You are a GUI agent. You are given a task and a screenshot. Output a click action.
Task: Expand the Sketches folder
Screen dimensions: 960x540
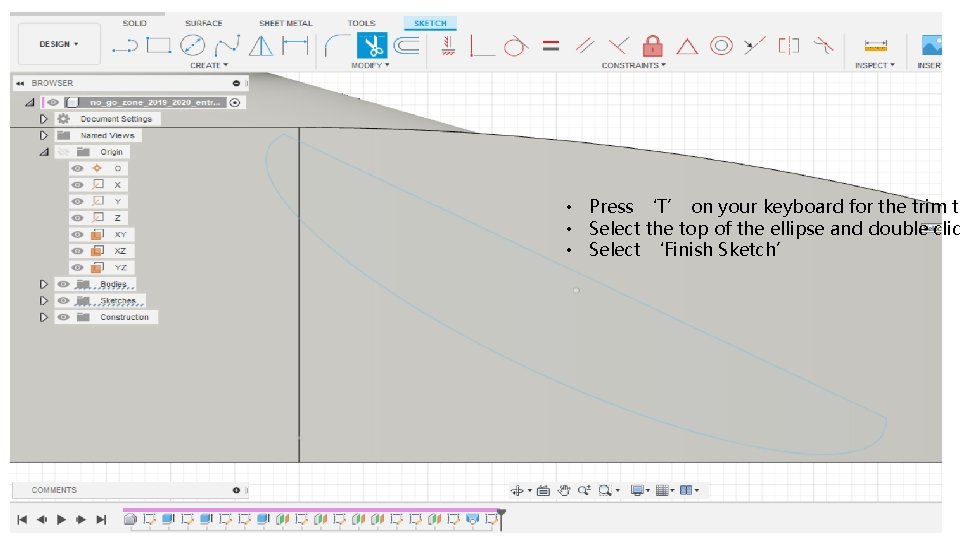43,301
